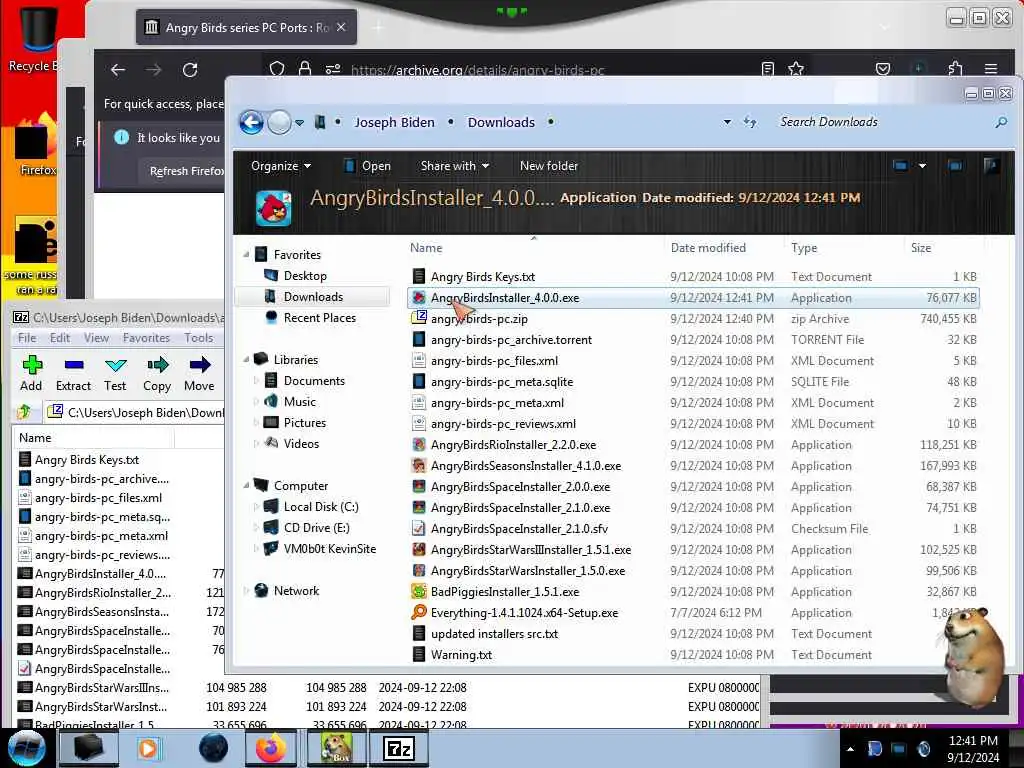The height and width of the screenshot is (768, 1024).
Task: Collapse the Libraries tree group
Action: 246,359
